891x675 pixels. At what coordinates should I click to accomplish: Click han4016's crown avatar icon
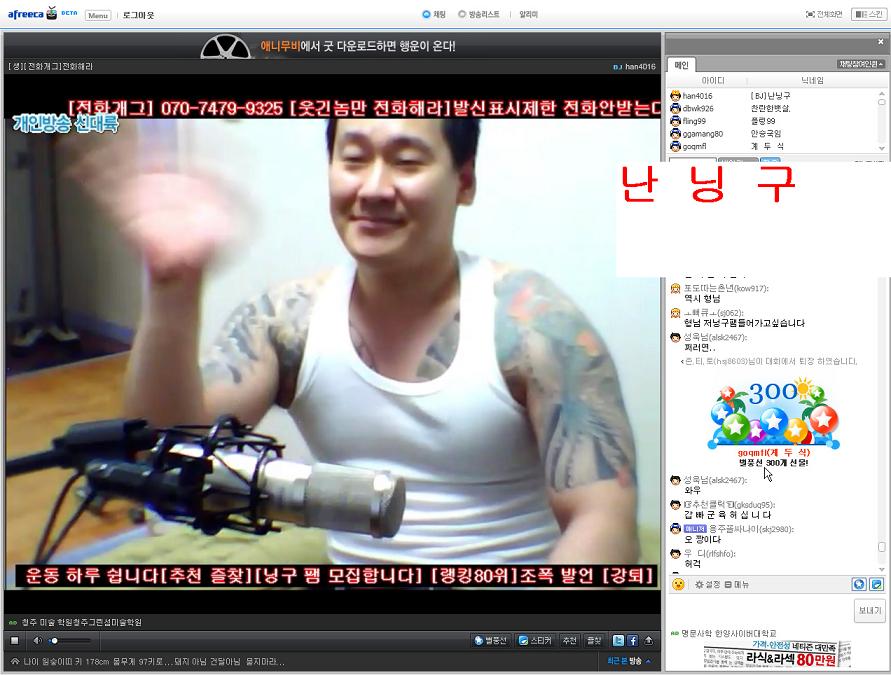[675, 95]
